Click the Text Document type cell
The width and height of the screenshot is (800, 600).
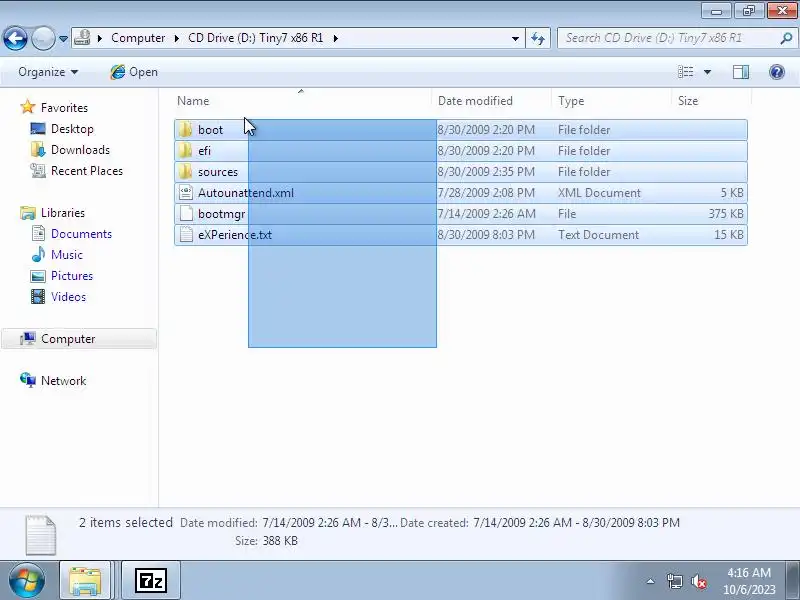[x=598, y=234]
